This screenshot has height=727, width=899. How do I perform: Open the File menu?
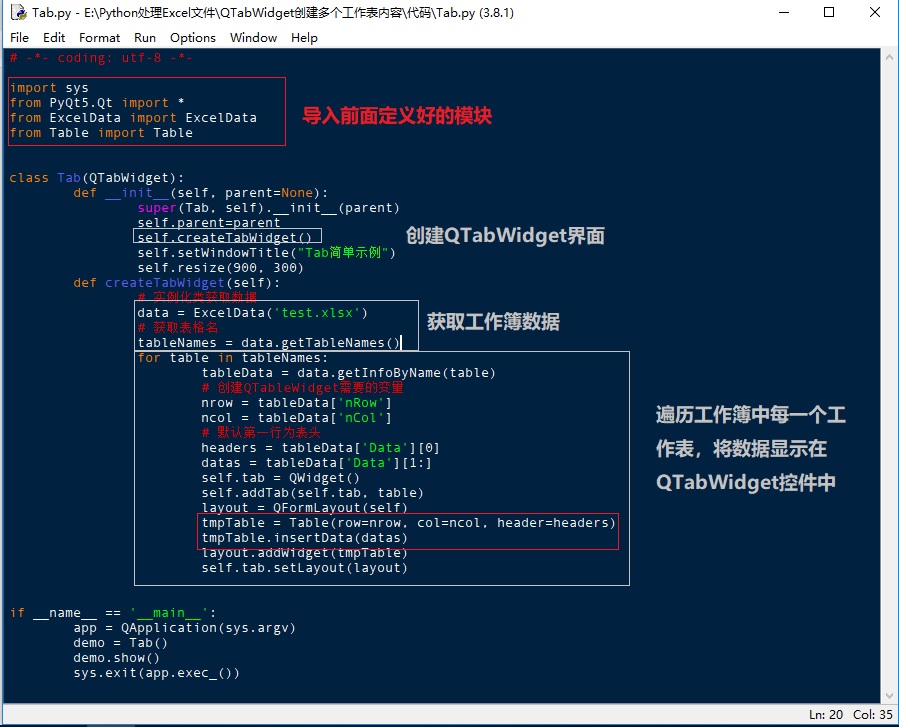[20, 37]
